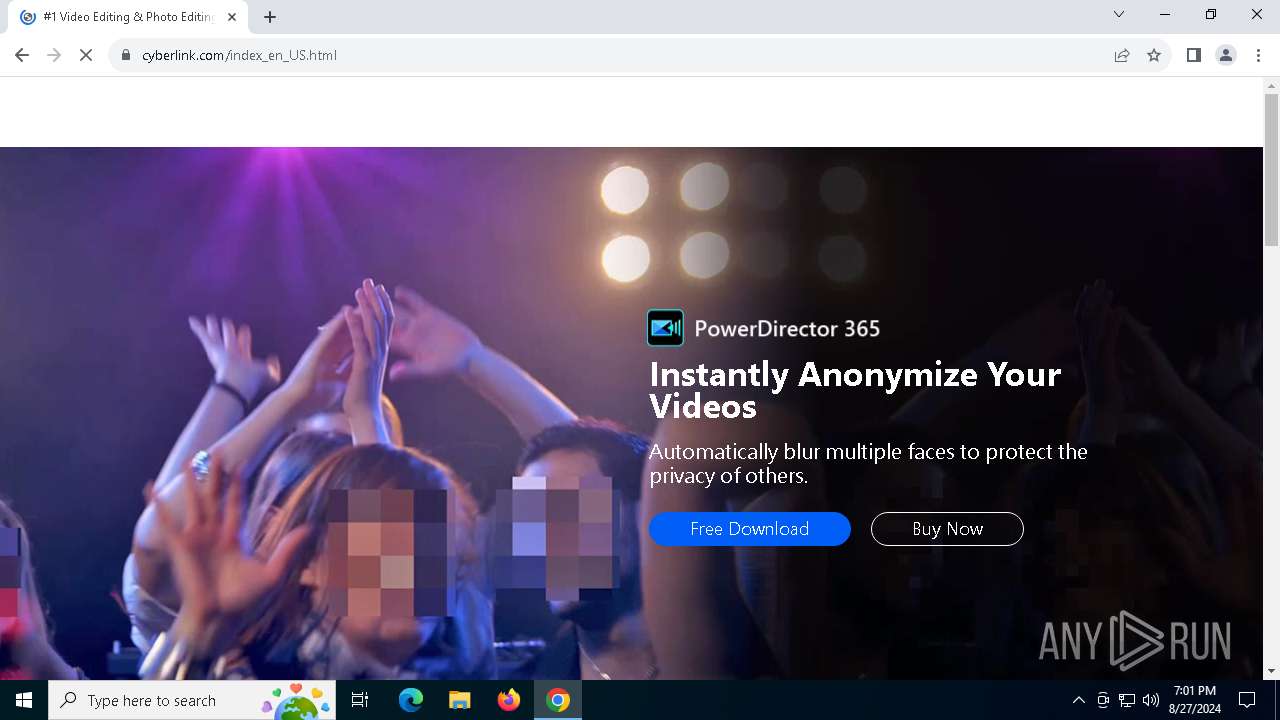
Task: Open Task View on the taskbar
Action: tap(360, 700)
